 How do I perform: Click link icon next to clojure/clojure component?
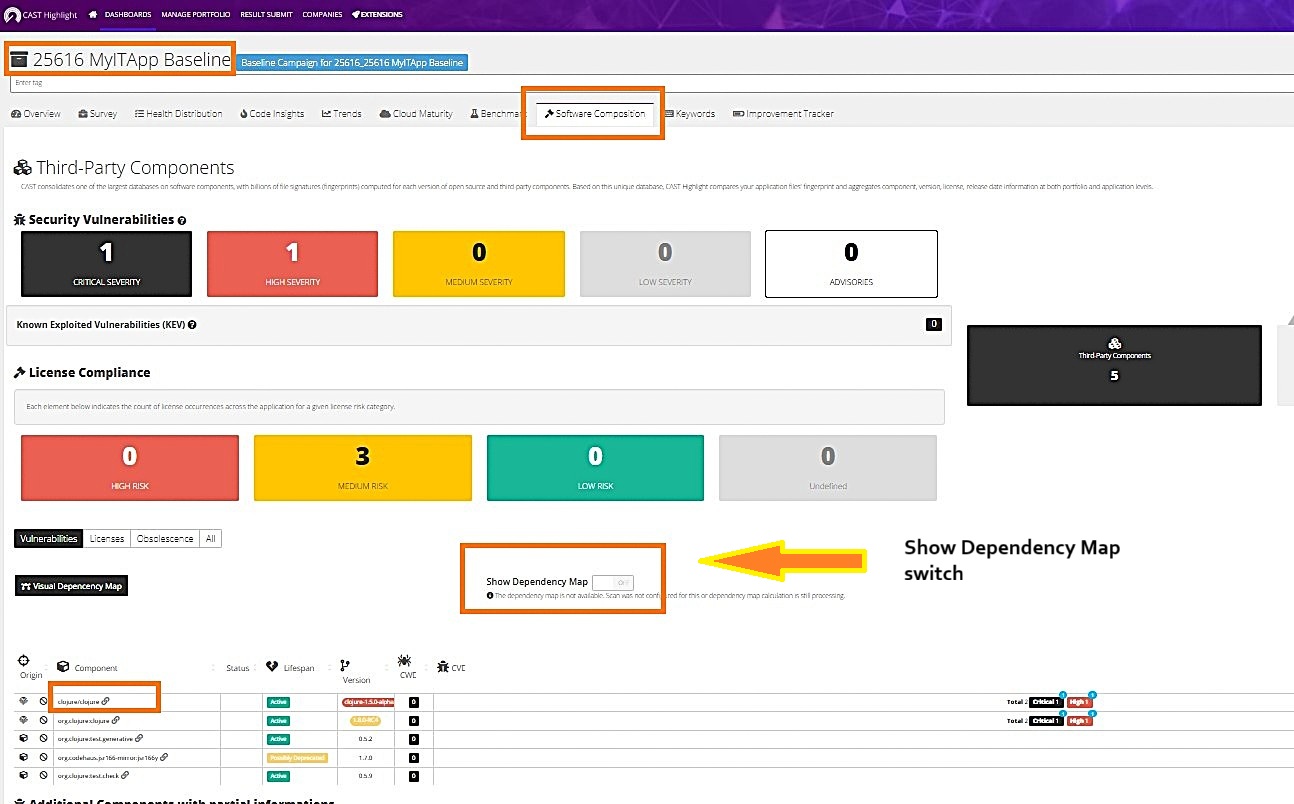(106, 702)
